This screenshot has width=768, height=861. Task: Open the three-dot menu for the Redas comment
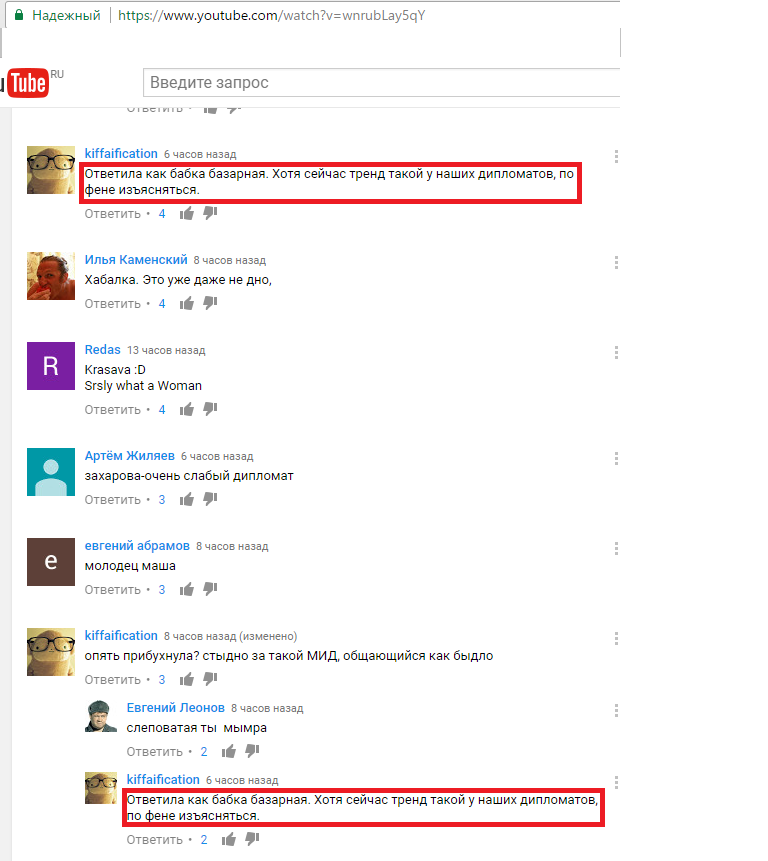[616, 353]
